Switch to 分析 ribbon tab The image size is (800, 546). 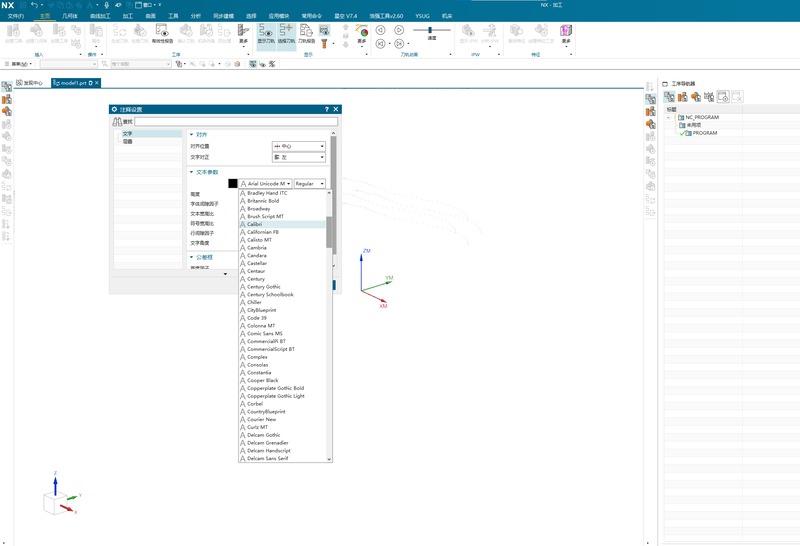click(x=196, y=16)
